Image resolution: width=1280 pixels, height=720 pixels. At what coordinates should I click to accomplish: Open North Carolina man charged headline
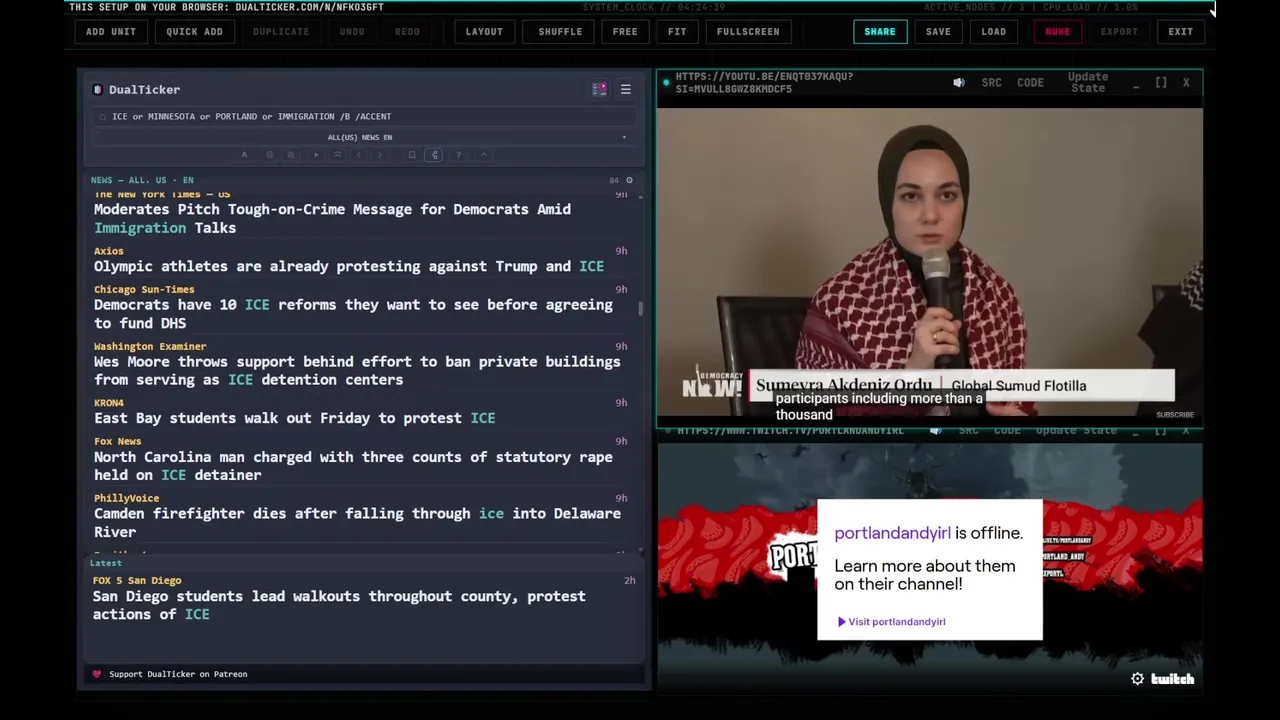point(353,466)
